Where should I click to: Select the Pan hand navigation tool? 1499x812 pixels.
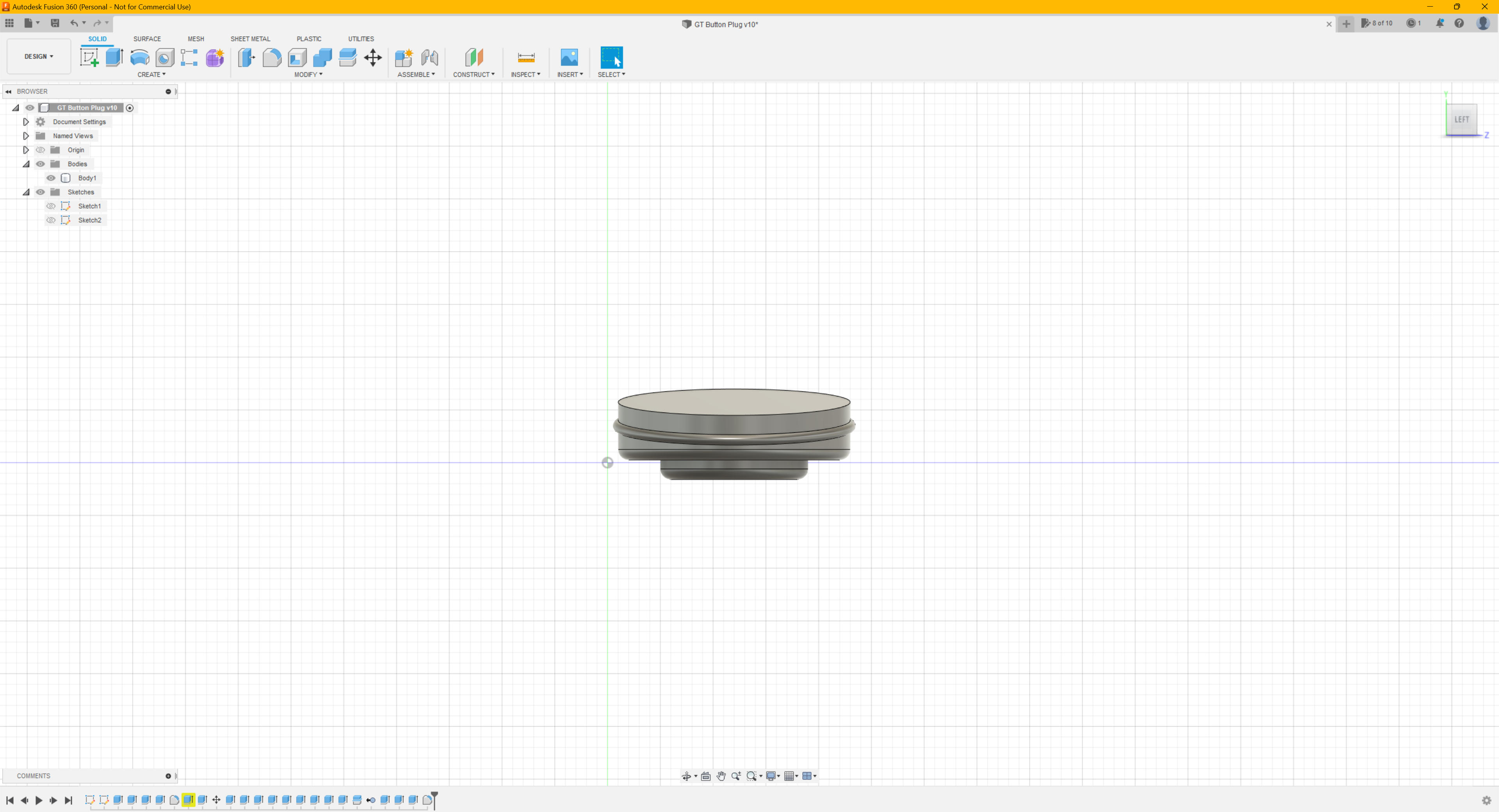[721, 776]
